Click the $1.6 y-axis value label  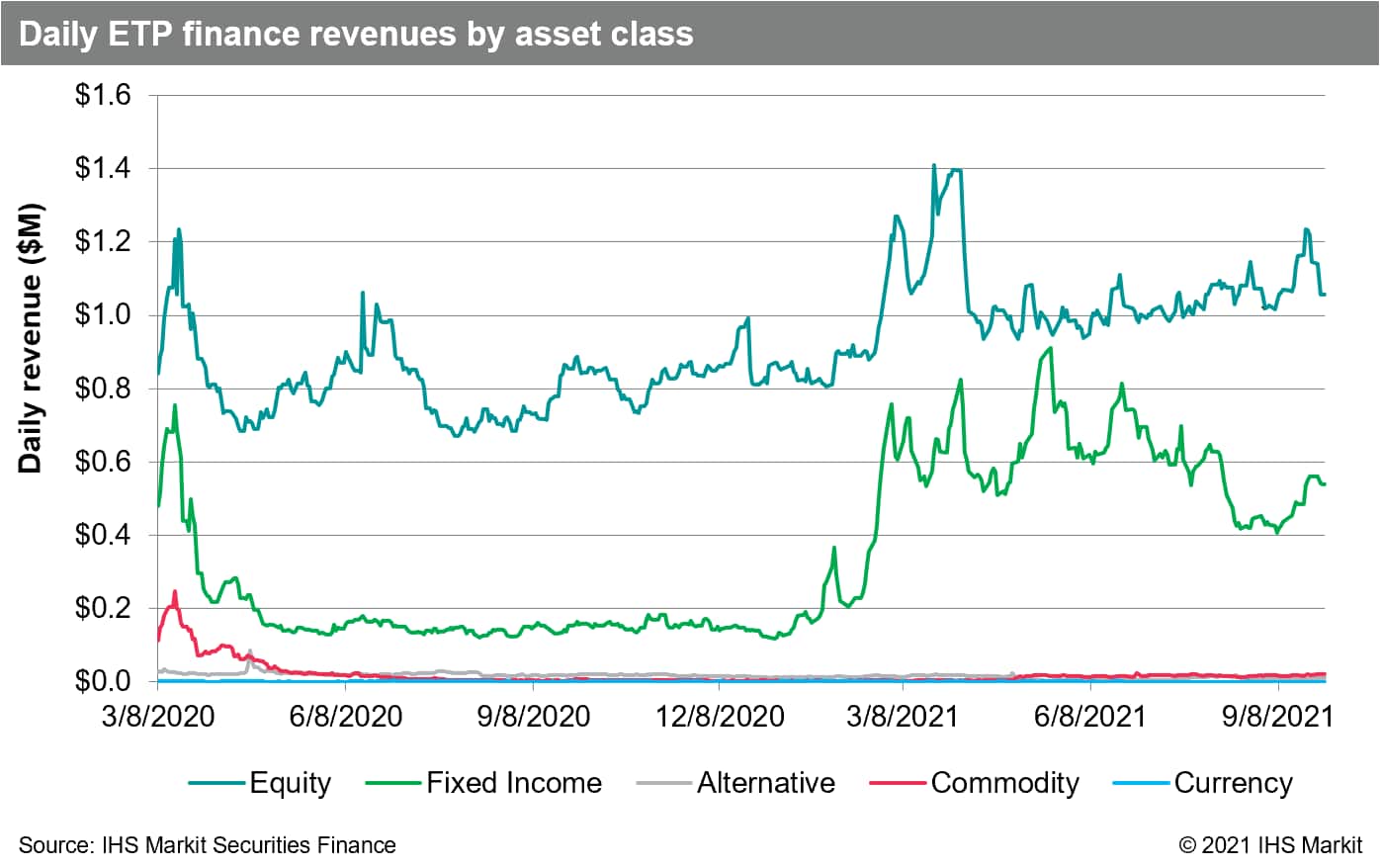103,96
